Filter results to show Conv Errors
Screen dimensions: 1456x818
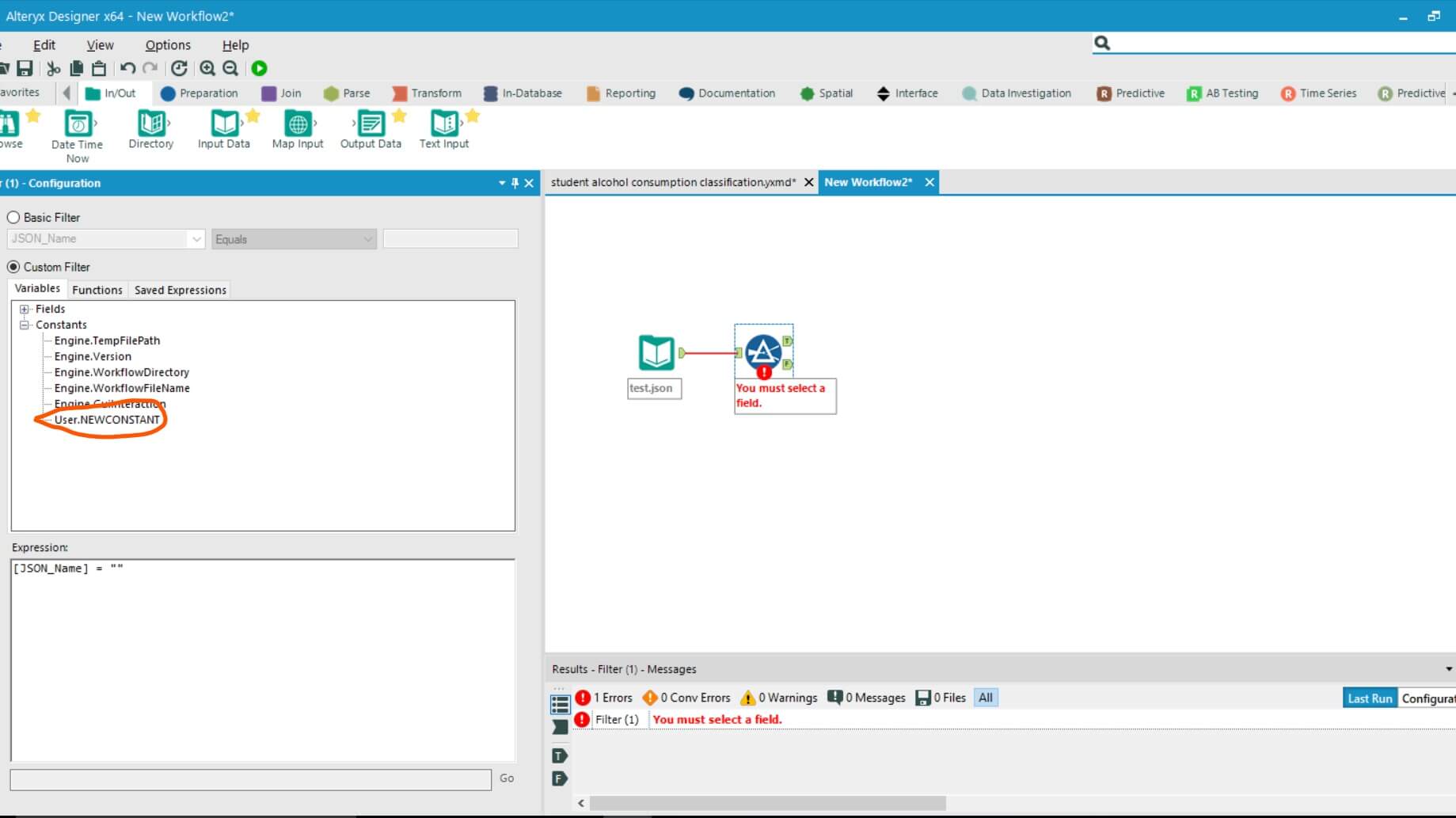(686, 698)
